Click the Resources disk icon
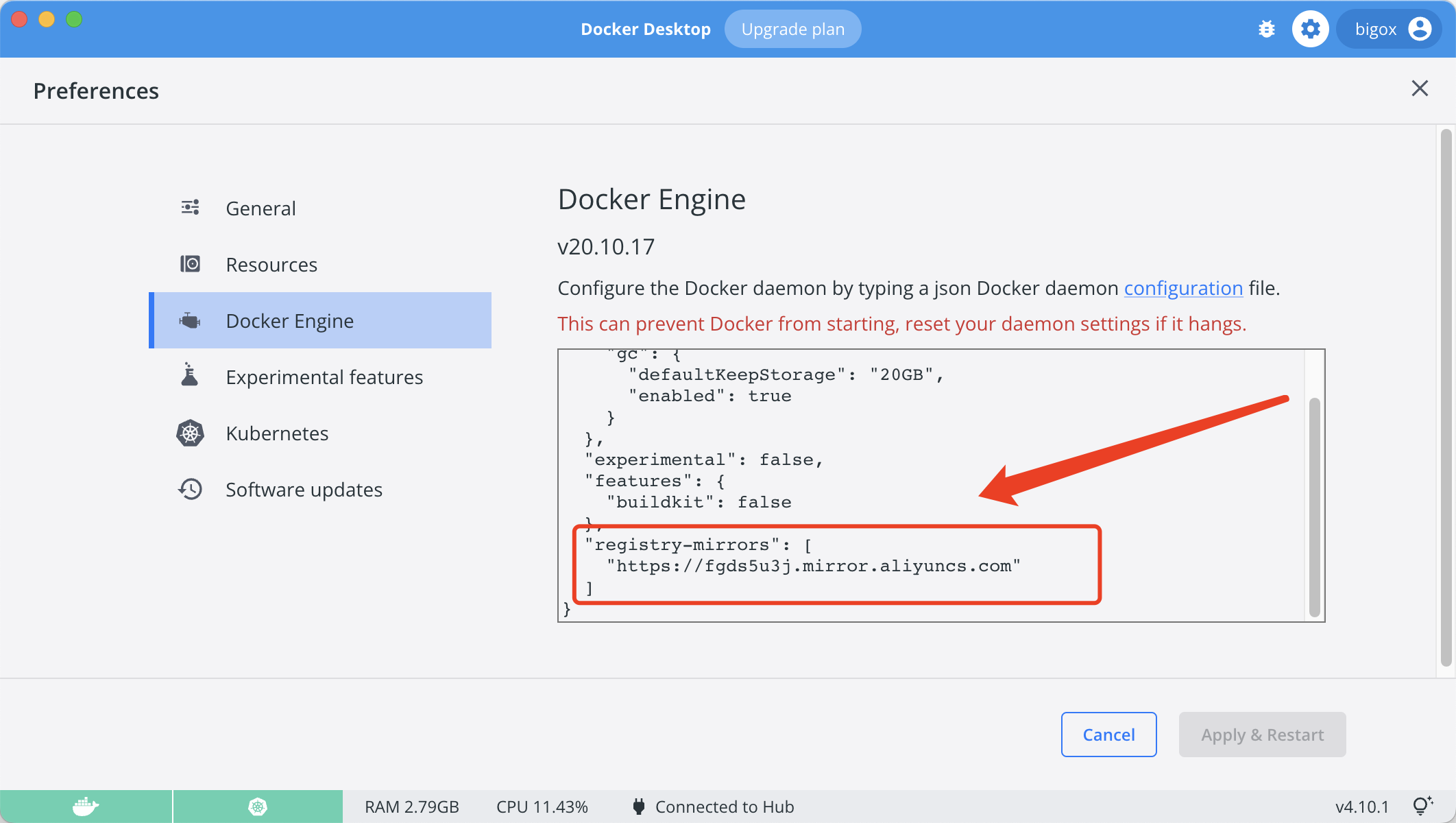 pos(190,264)
